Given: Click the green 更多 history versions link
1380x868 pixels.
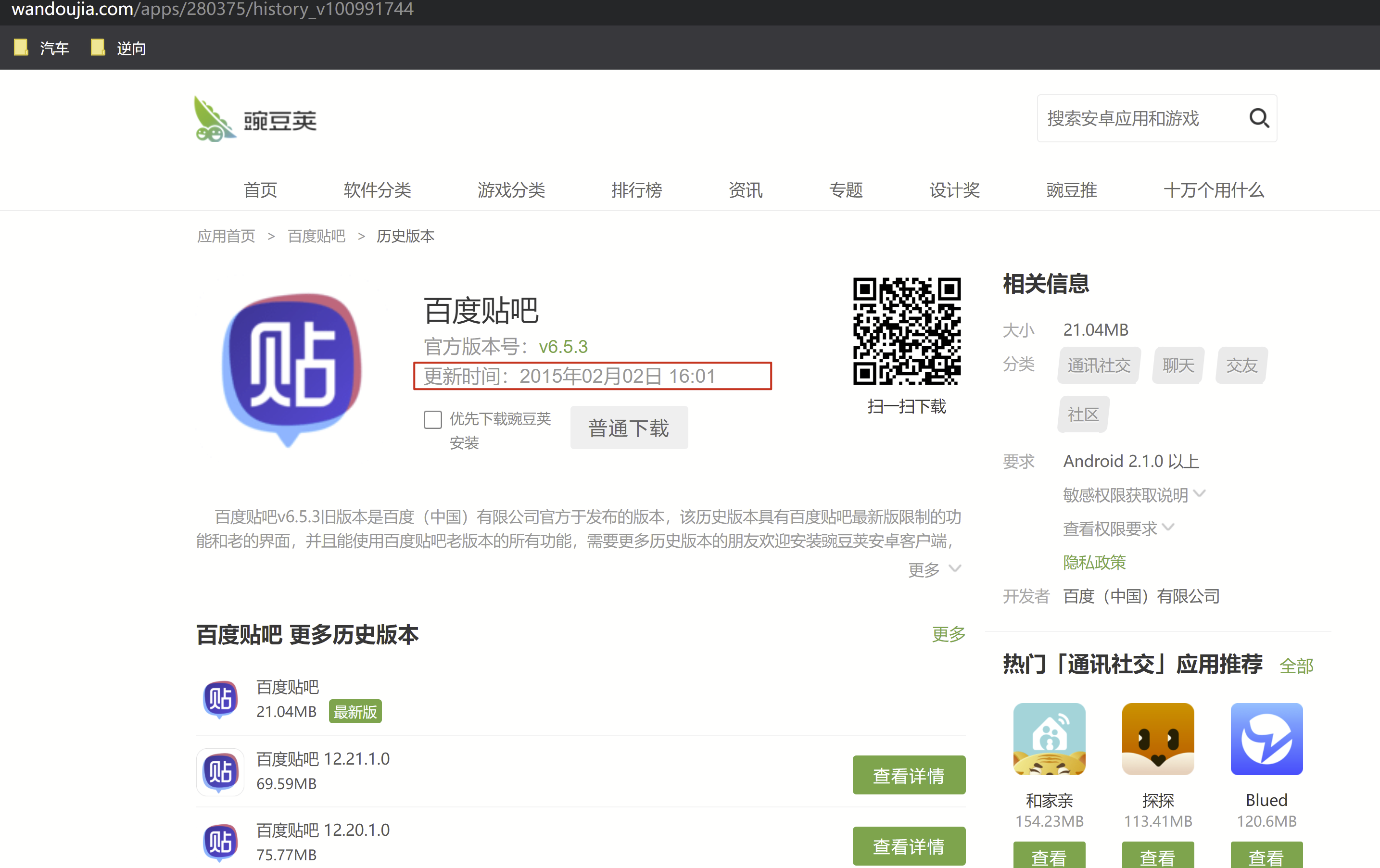Looking at the screenshot, I should coord(949,634).
